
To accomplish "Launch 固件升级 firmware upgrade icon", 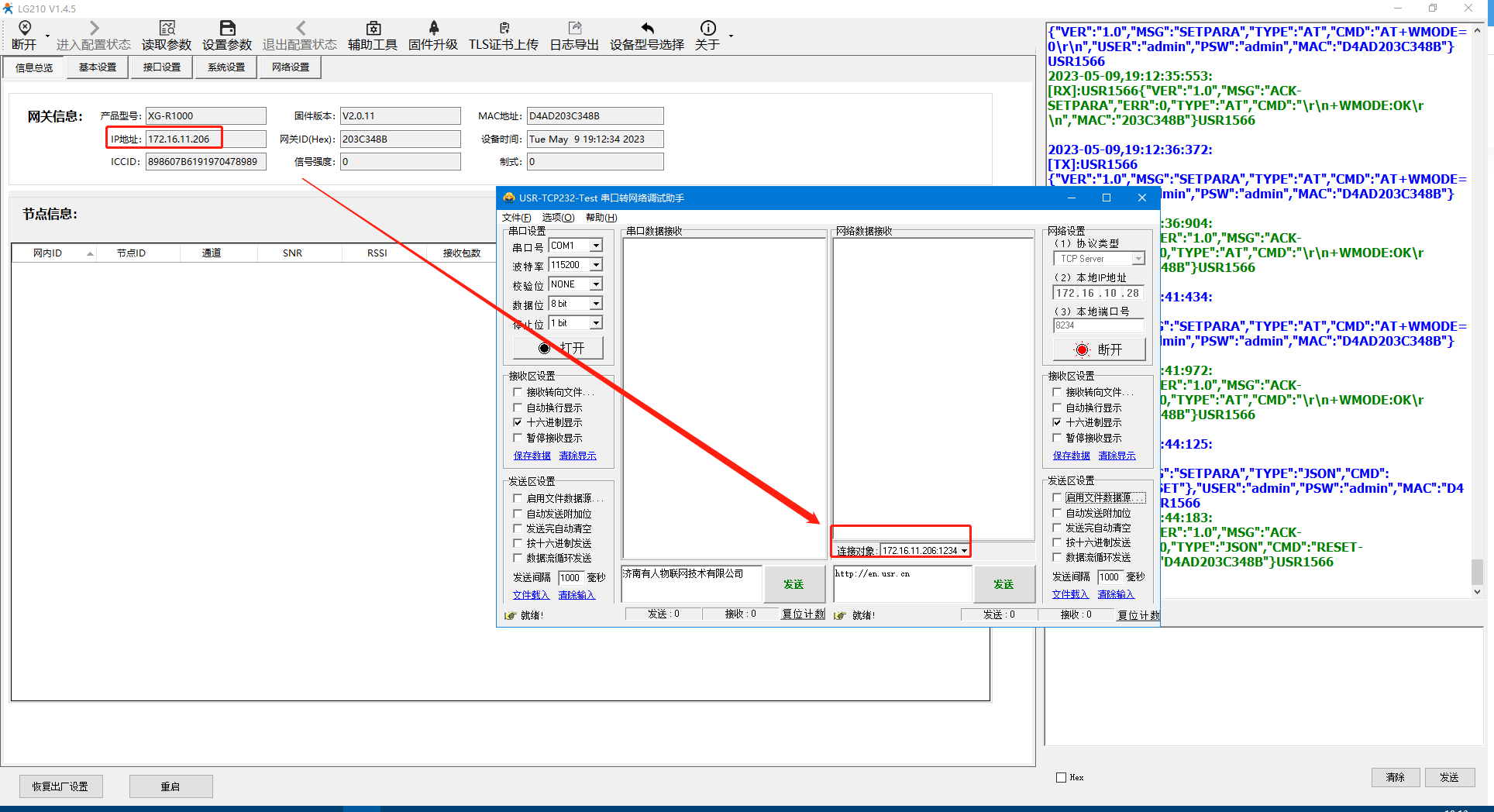I will tap(433, 29).
